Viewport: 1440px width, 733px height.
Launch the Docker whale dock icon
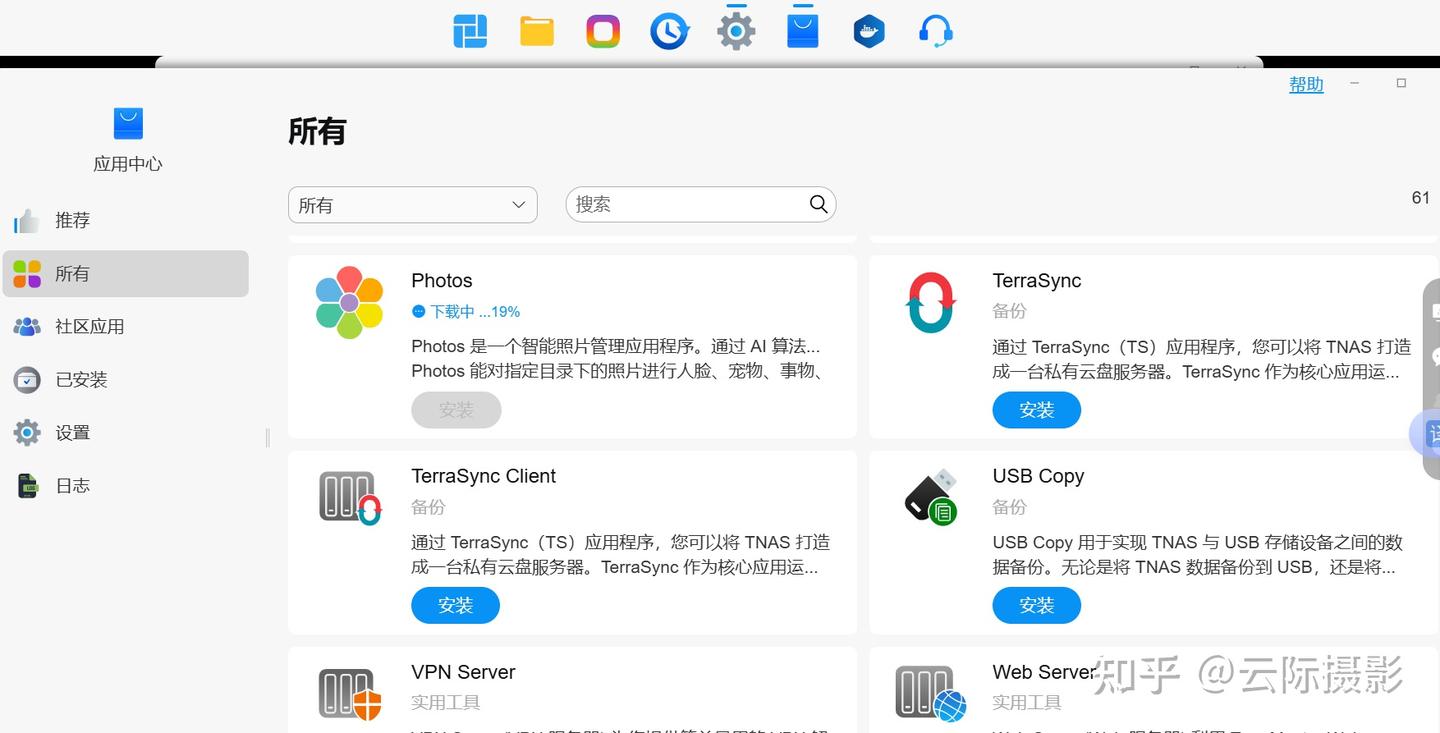pyautogui.click(x=869, y=31)
